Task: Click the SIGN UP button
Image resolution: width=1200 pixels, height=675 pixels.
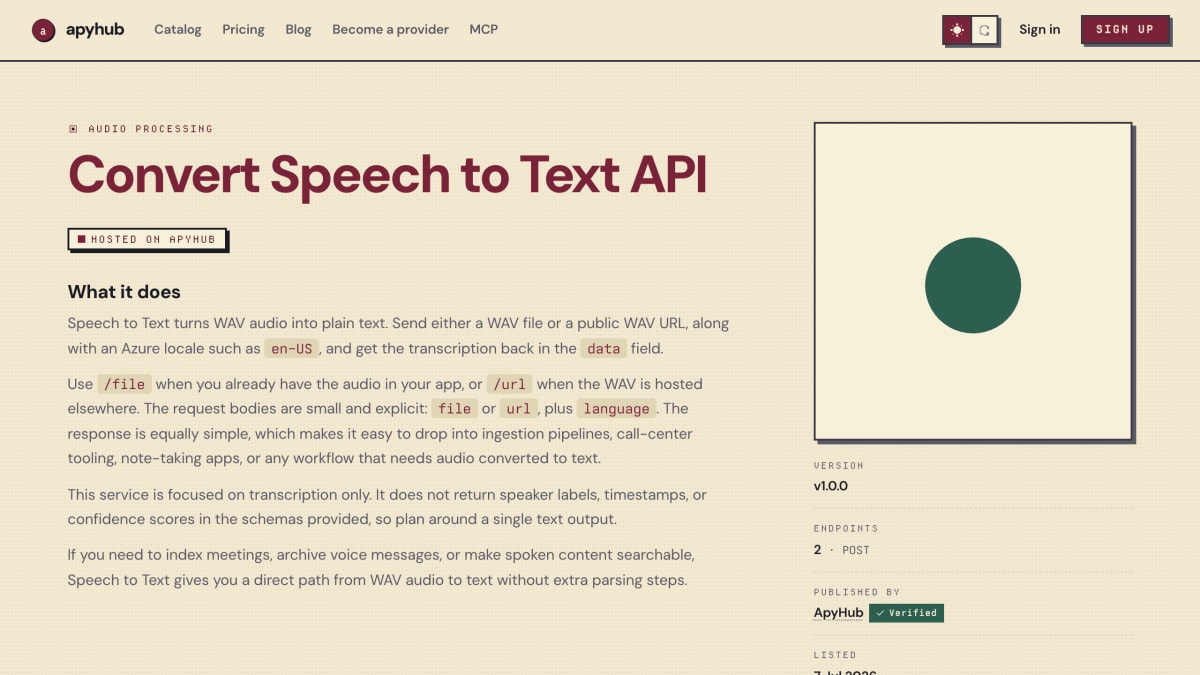Action: pos(1125,29)
